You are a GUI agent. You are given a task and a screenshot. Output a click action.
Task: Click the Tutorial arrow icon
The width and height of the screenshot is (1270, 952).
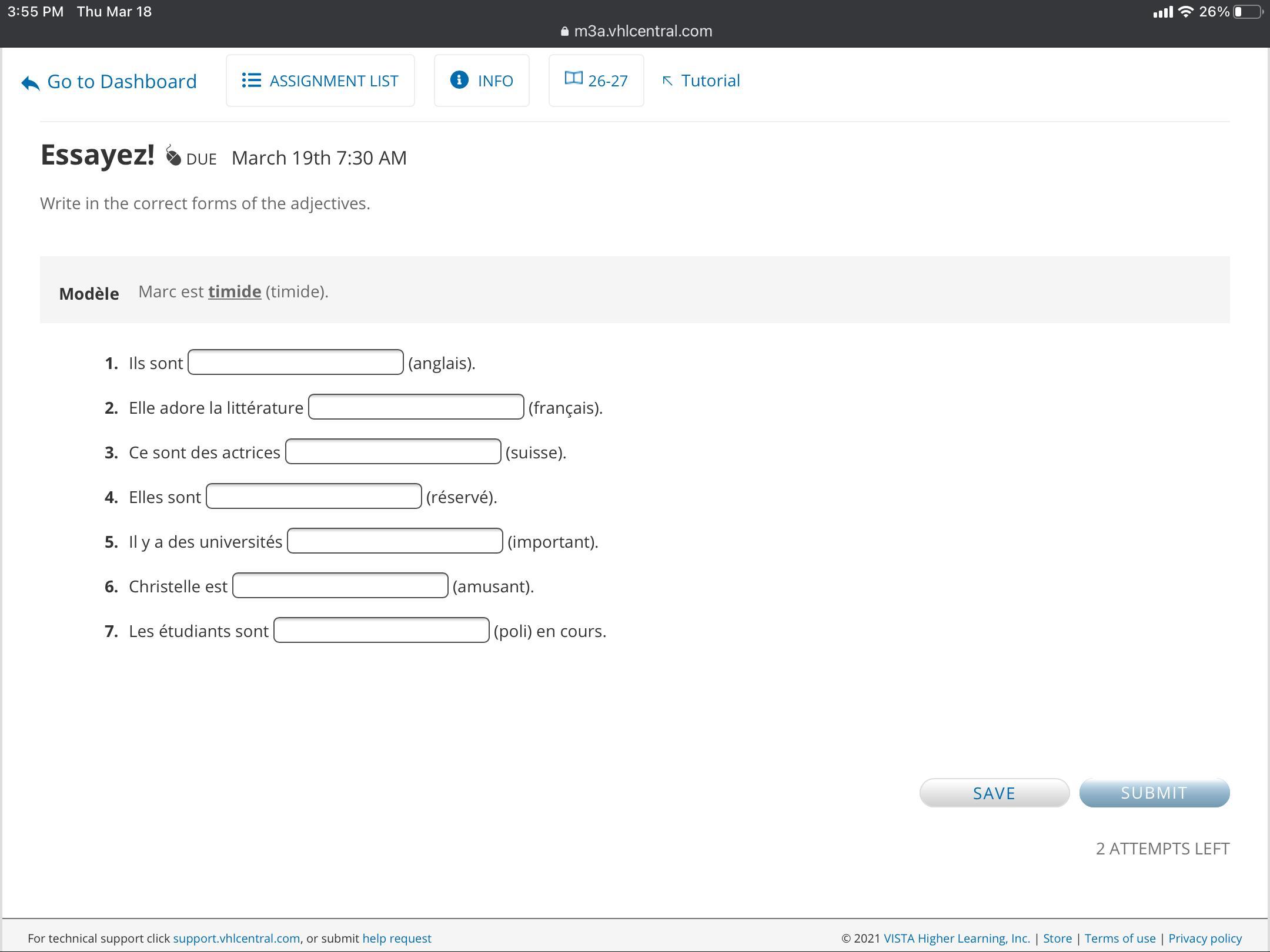pyautogui.click(x=667, y=81)
